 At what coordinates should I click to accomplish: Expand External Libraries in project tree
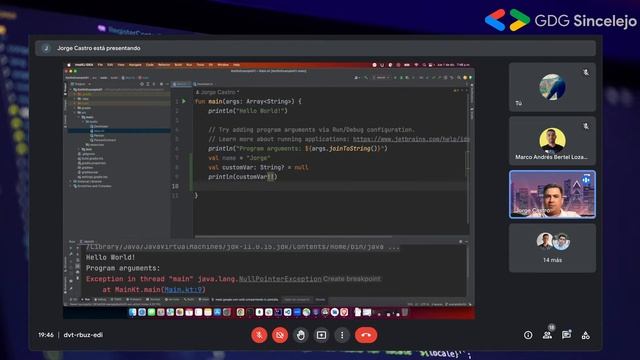coord(70,181)
